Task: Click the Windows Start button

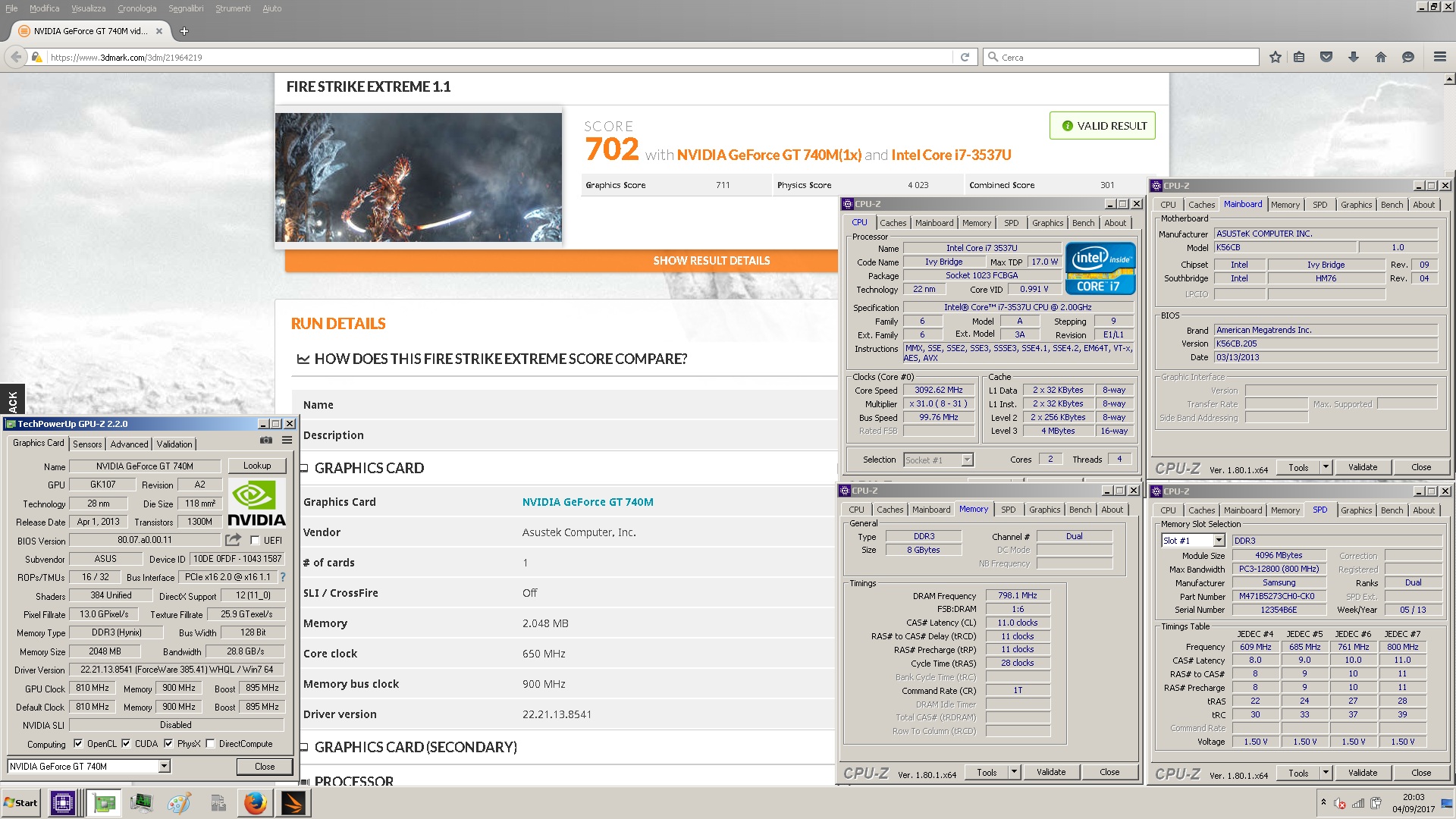Action: click(20, 803)
